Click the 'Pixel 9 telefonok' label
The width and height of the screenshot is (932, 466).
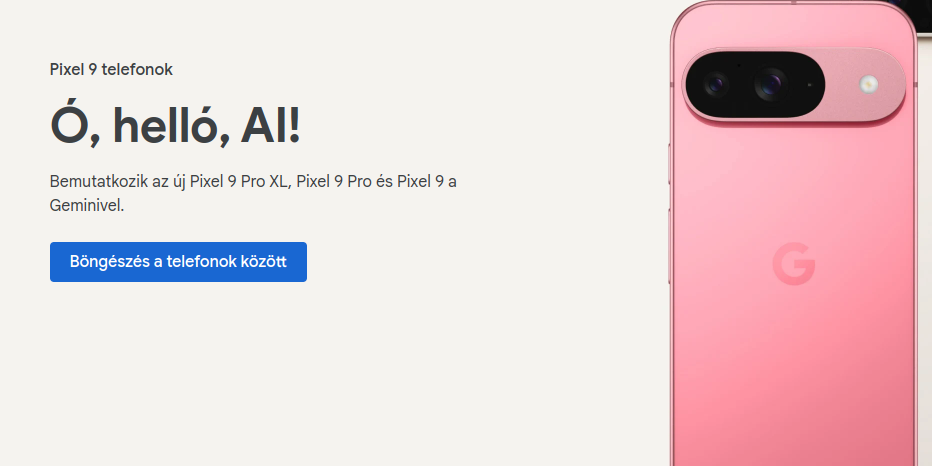tap(111, 70)
